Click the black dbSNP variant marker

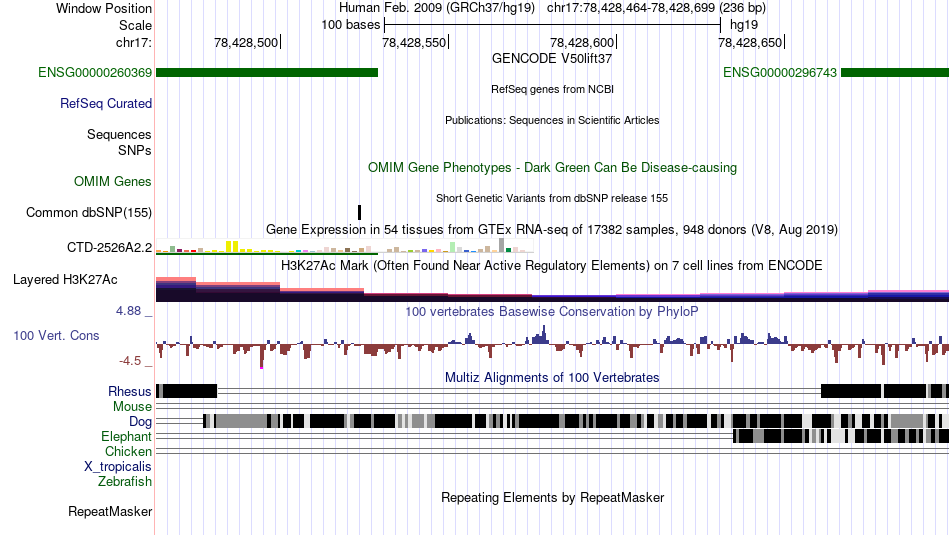click(359, 212)
